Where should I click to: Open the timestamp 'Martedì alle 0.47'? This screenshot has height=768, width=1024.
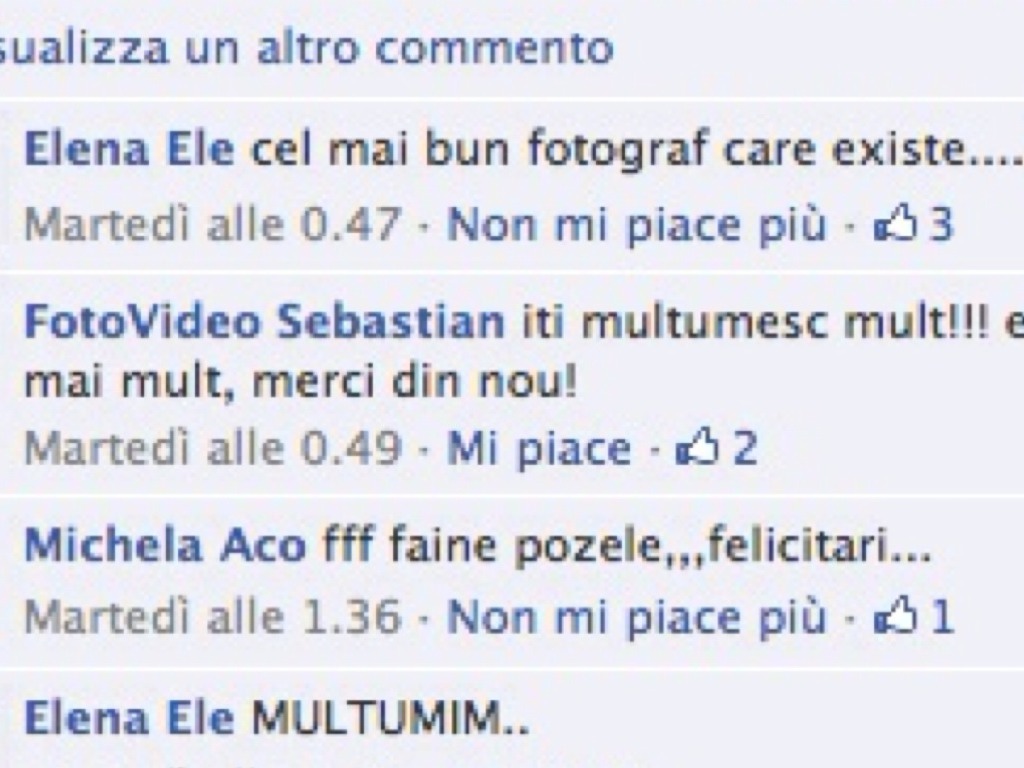pos(212,225)
